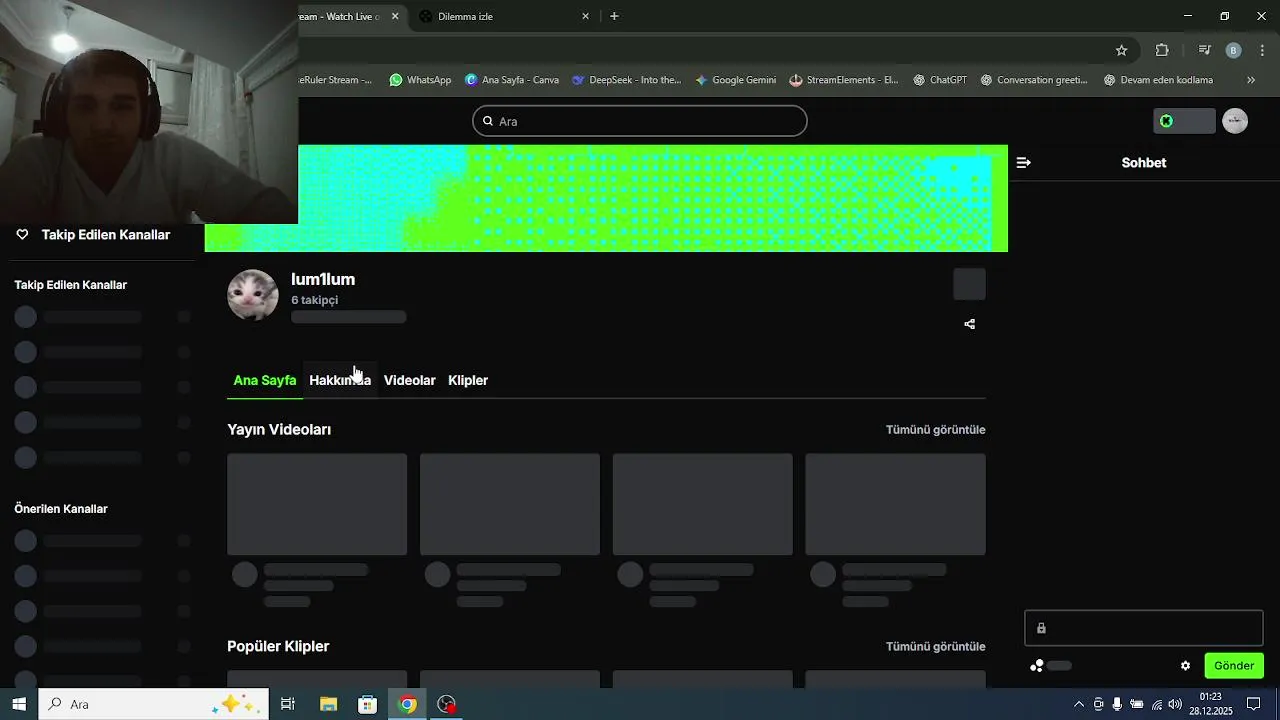Show hidden system tray icons

click(x=1078, y=704)
